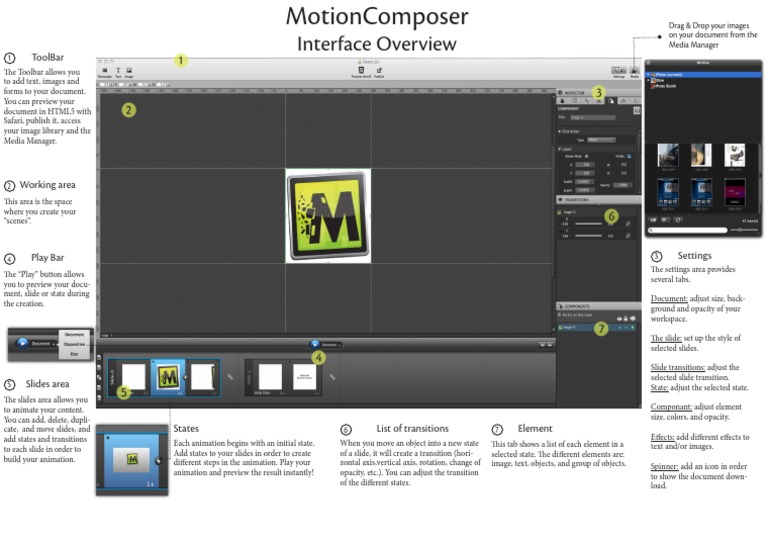Adjust the second transition slider under Image-0
This screenshot has width=768, height=543.
589,236
